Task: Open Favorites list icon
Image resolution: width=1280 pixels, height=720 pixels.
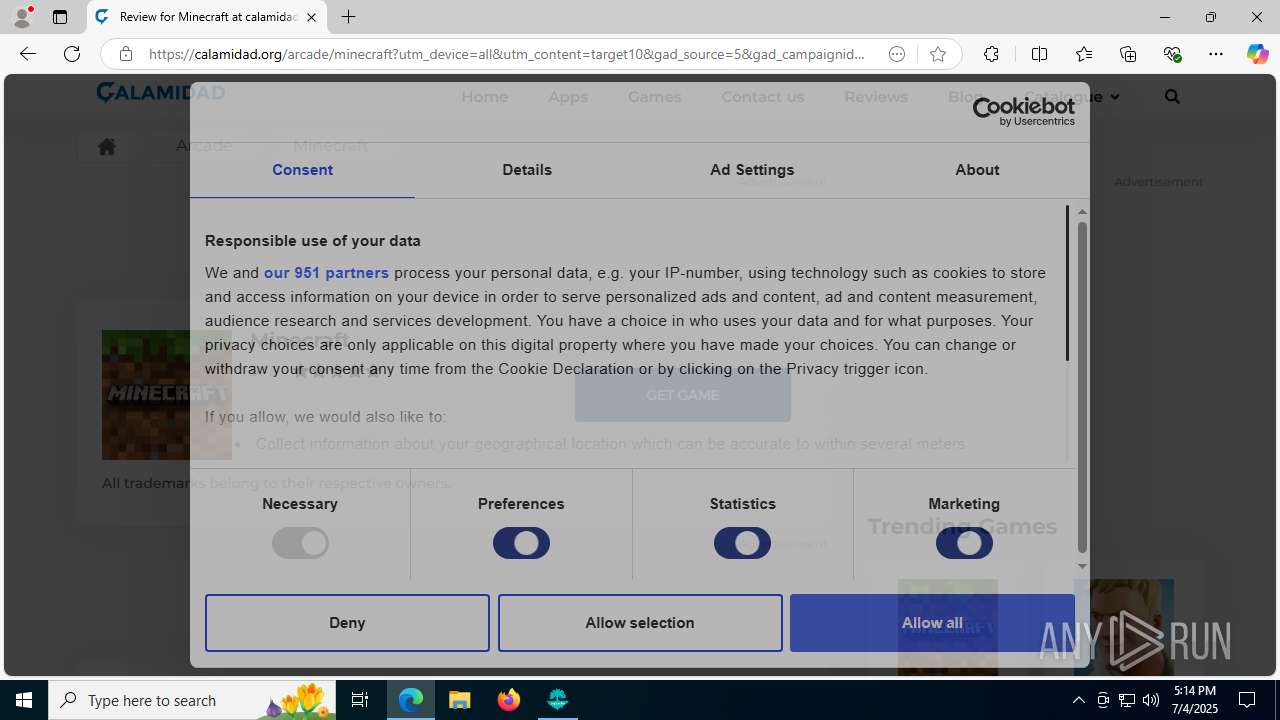Action: 1083,54
